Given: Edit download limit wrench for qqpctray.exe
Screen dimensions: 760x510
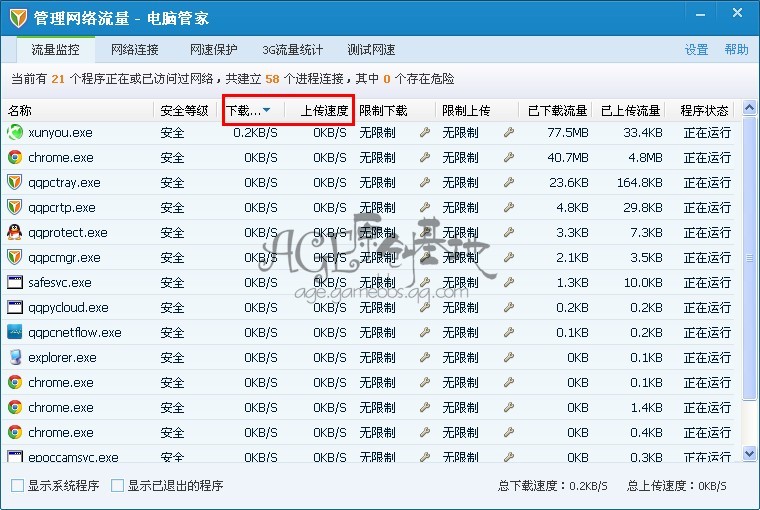Looking at the screenshot, I should click(x=425, y=182).
